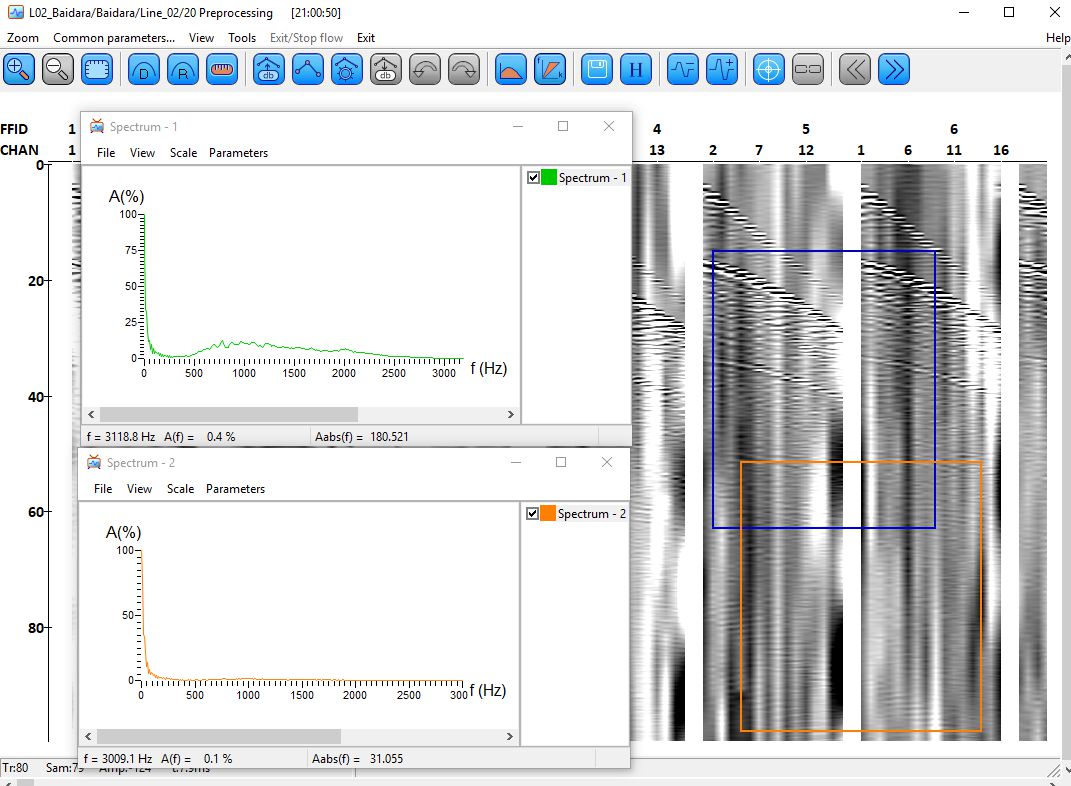Click Spectrum - 1 scrollbar right arrow

(x=510, y=415)
